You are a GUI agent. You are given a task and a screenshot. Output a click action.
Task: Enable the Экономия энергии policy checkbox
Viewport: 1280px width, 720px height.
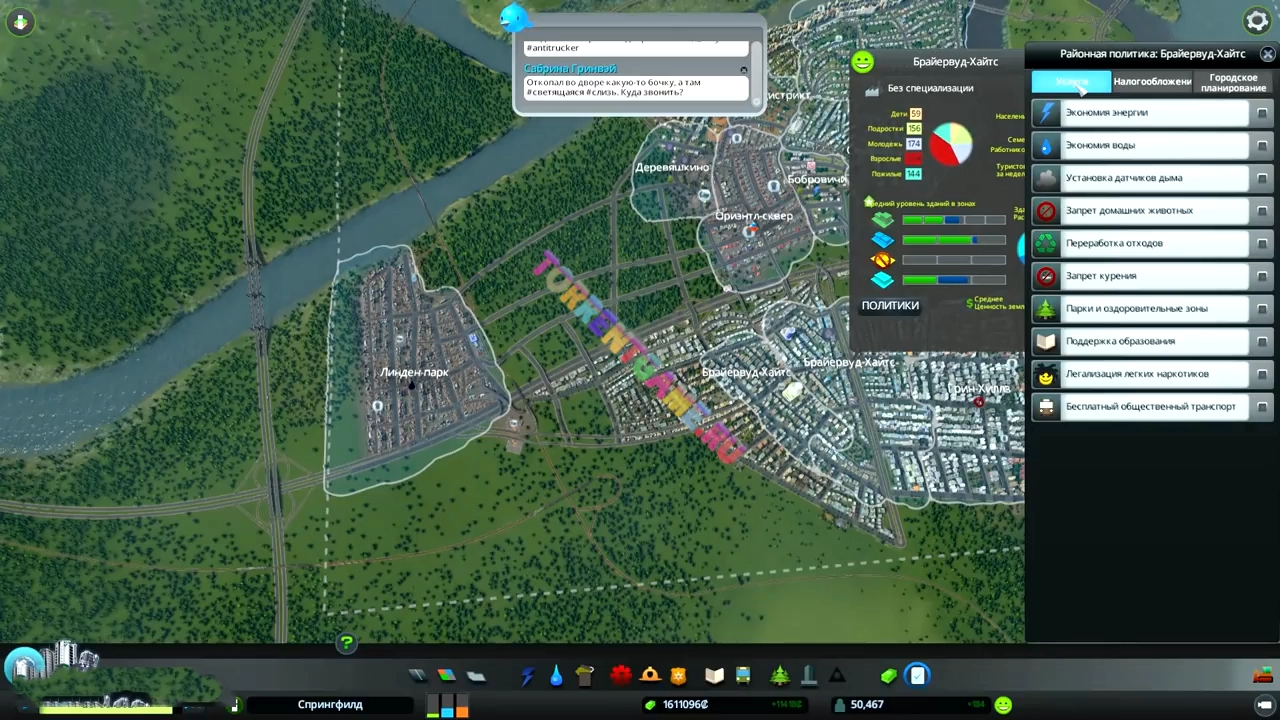point(1262,113)
